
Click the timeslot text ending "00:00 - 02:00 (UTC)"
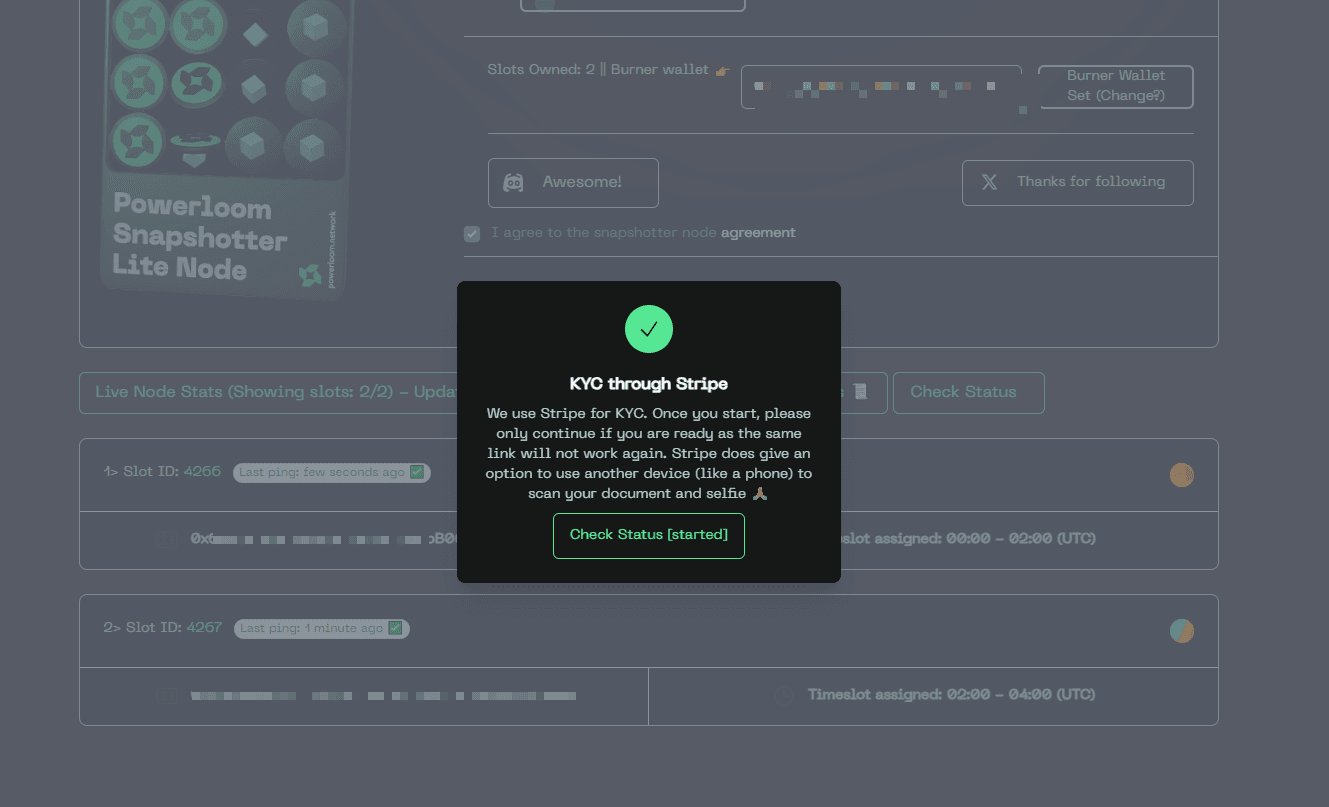(x=968, y=539)
